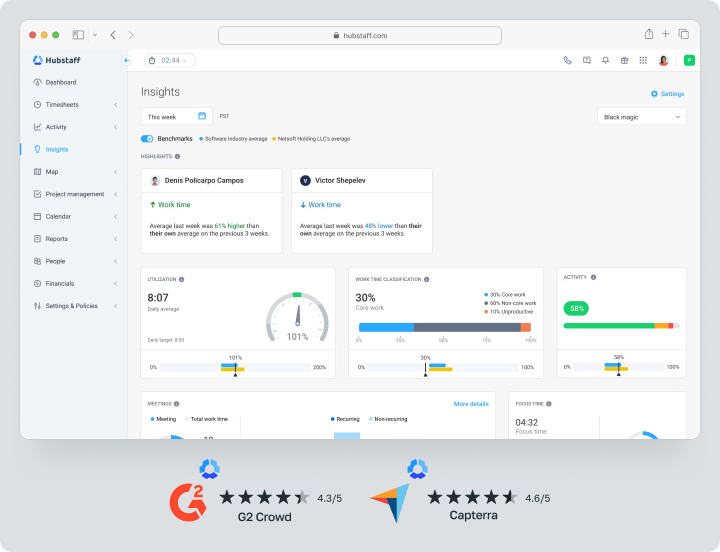Click the work classification progress bar
Viewport: 720px width, 552px height.
(444, 327)
